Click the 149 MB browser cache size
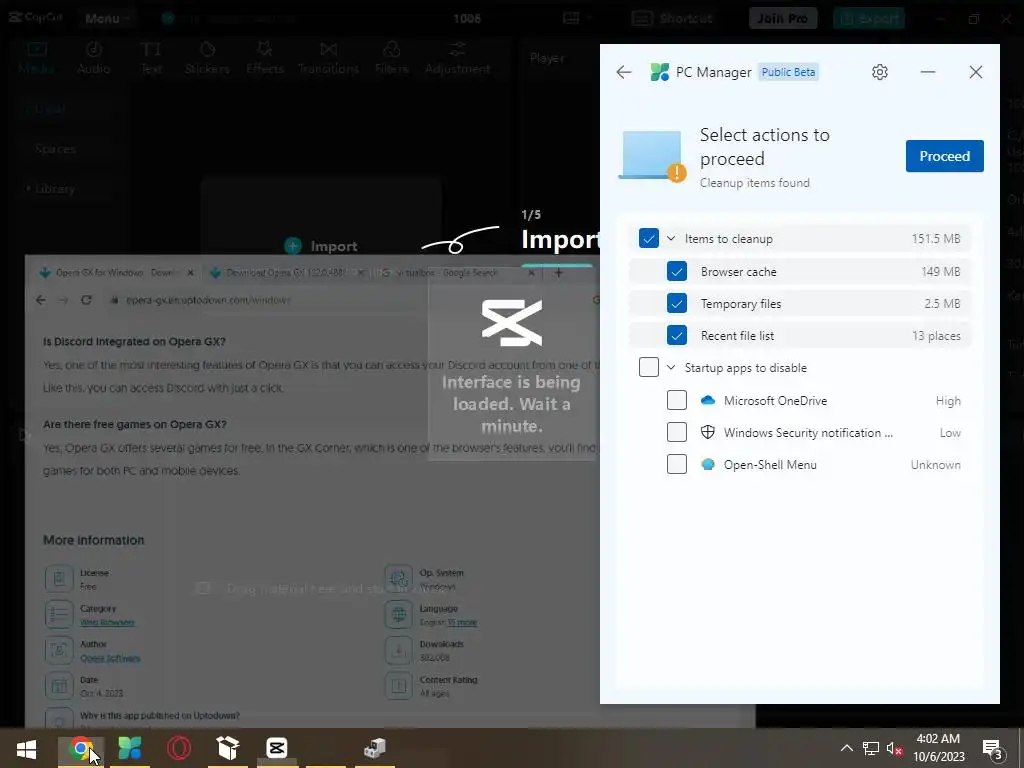The image size is (1024, 768). 940,271
